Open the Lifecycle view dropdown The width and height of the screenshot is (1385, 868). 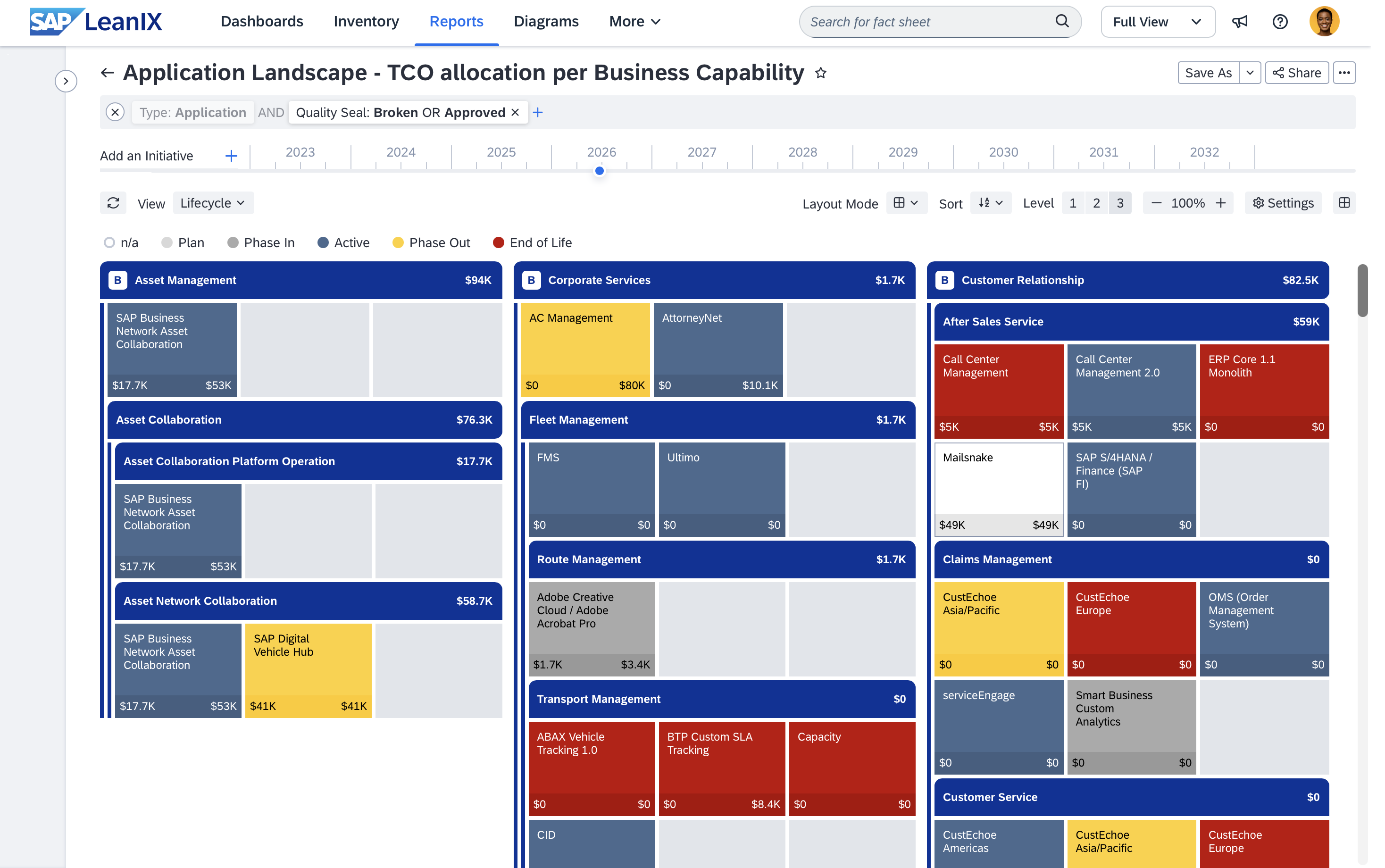click(x=213, y=203)
